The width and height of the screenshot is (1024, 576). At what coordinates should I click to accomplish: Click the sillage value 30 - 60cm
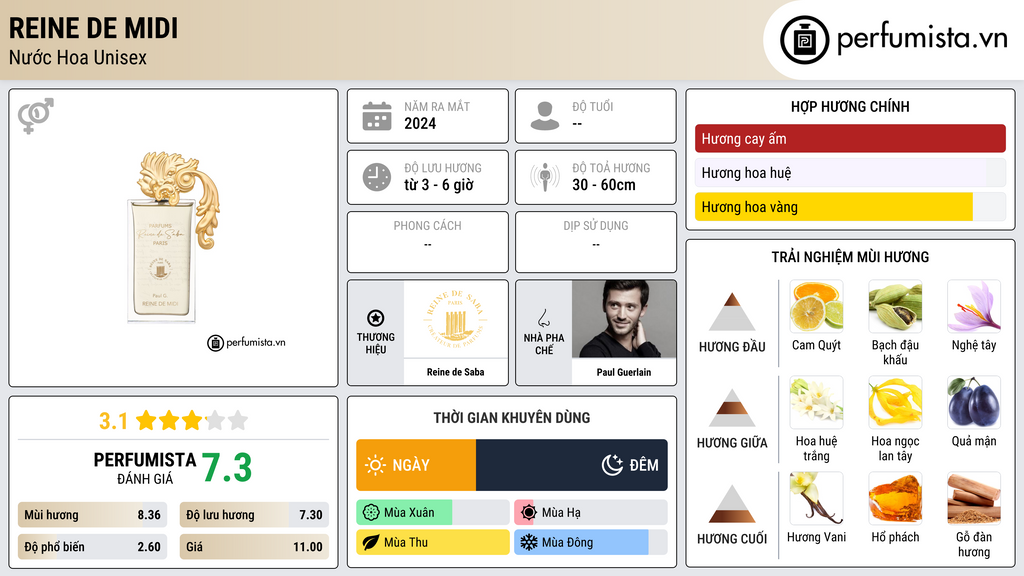[x=604, y=185]
